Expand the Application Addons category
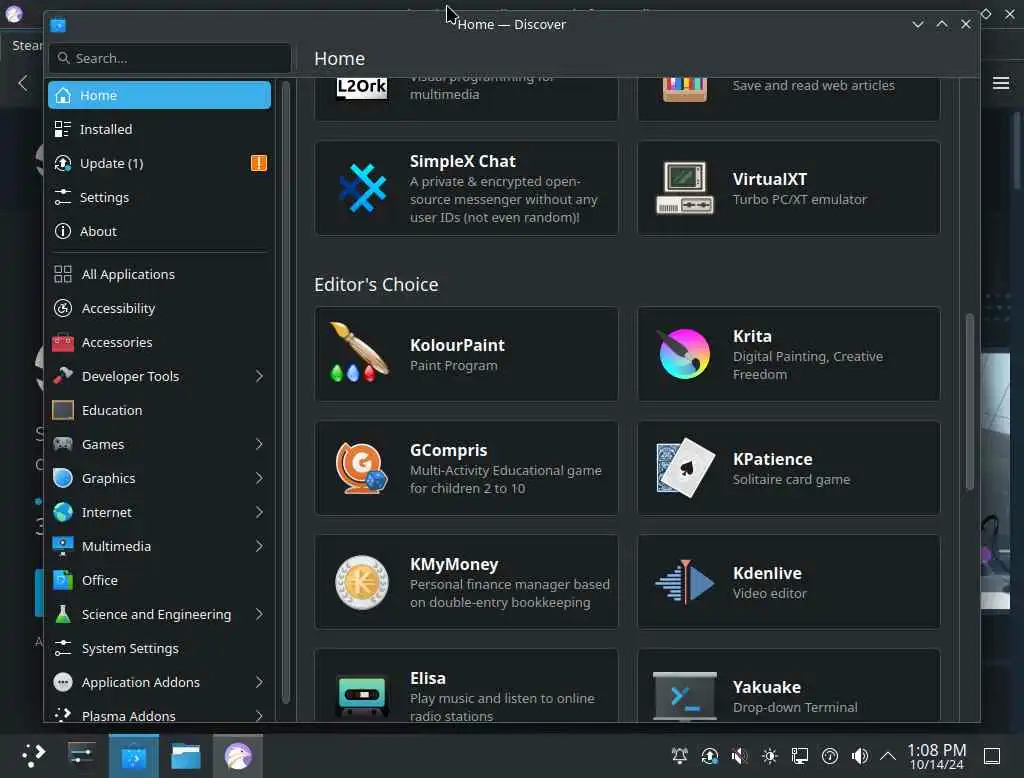1024x778 pixels. coord(259,682)
